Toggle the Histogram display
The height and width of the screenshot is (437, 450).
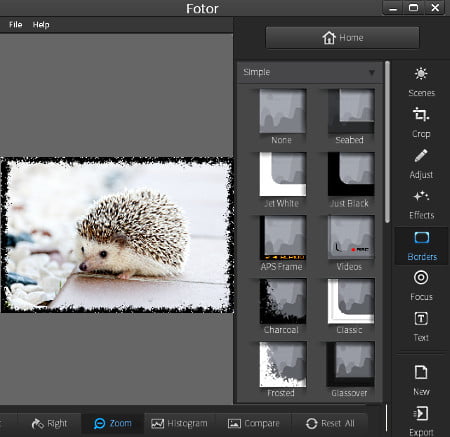point(179,423)
